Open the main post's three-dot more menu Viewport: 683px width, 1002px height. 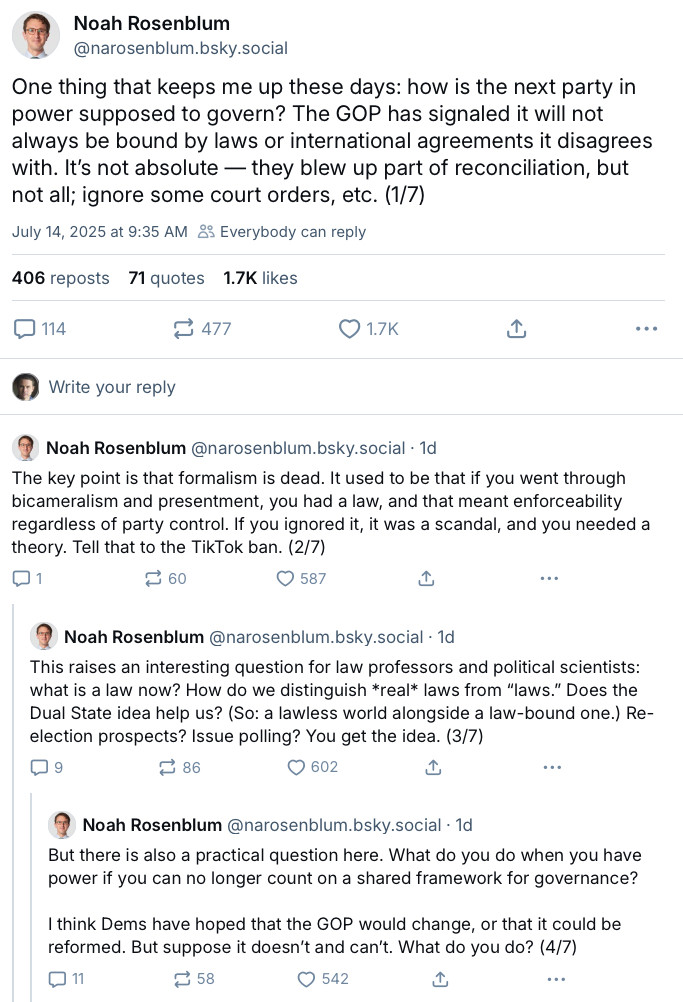tap(647, 328)
